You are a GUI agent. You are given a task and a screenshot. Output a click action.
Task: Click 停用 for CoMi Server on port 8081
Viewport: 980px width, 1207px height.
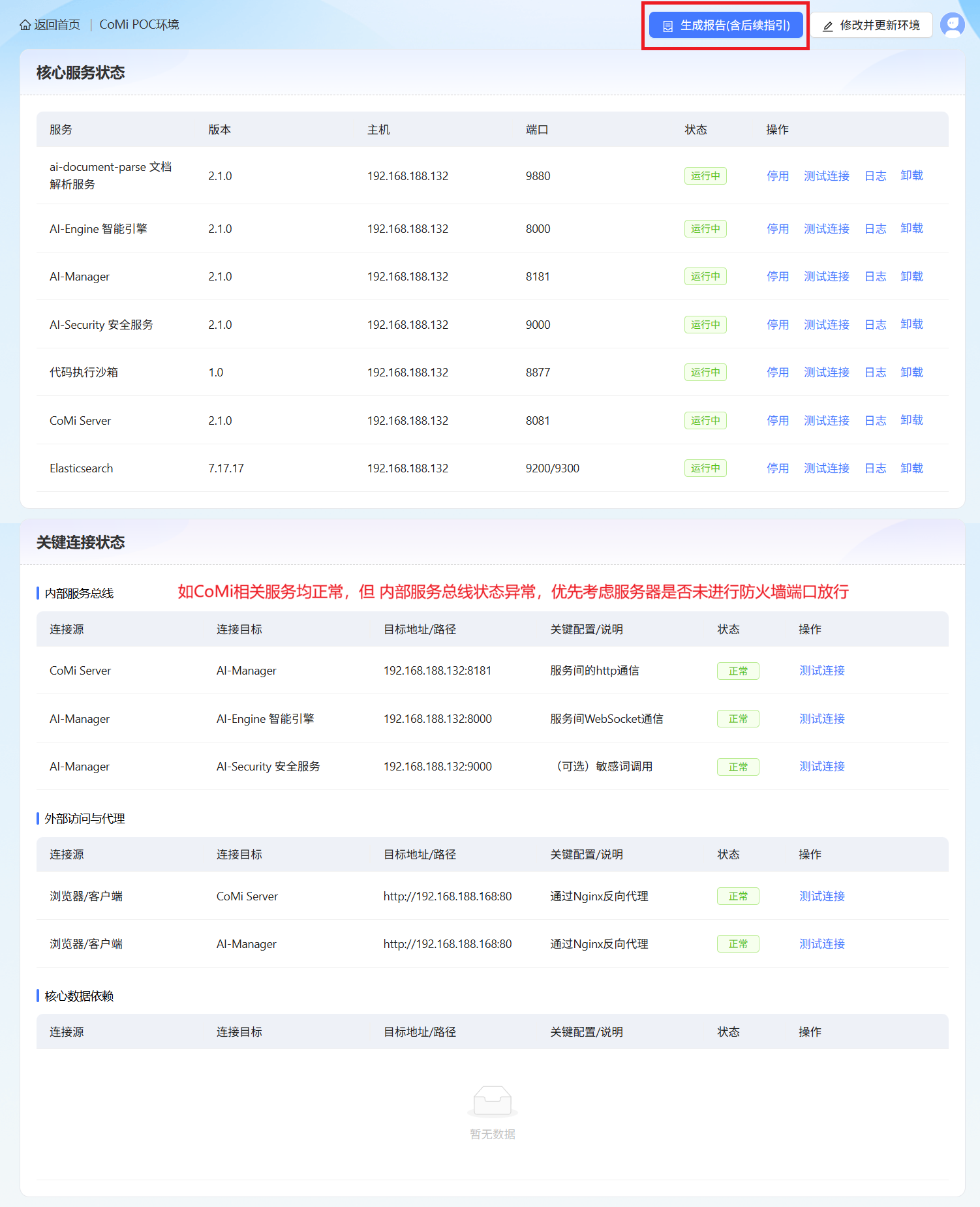[778, 421]
